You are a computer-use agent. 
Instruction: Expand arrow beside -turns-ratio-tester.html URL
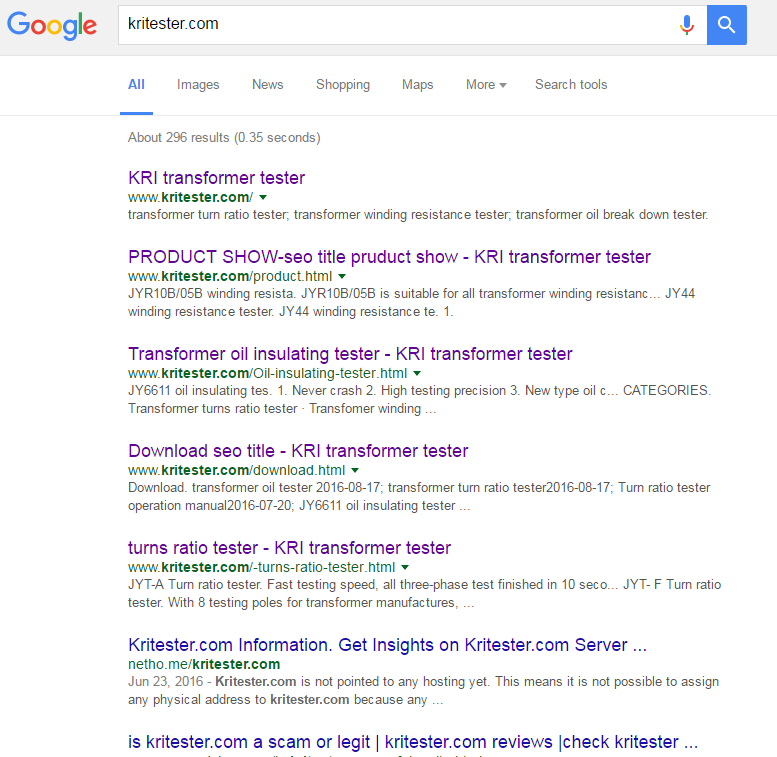pyautogui.click(x=405, y=567)
